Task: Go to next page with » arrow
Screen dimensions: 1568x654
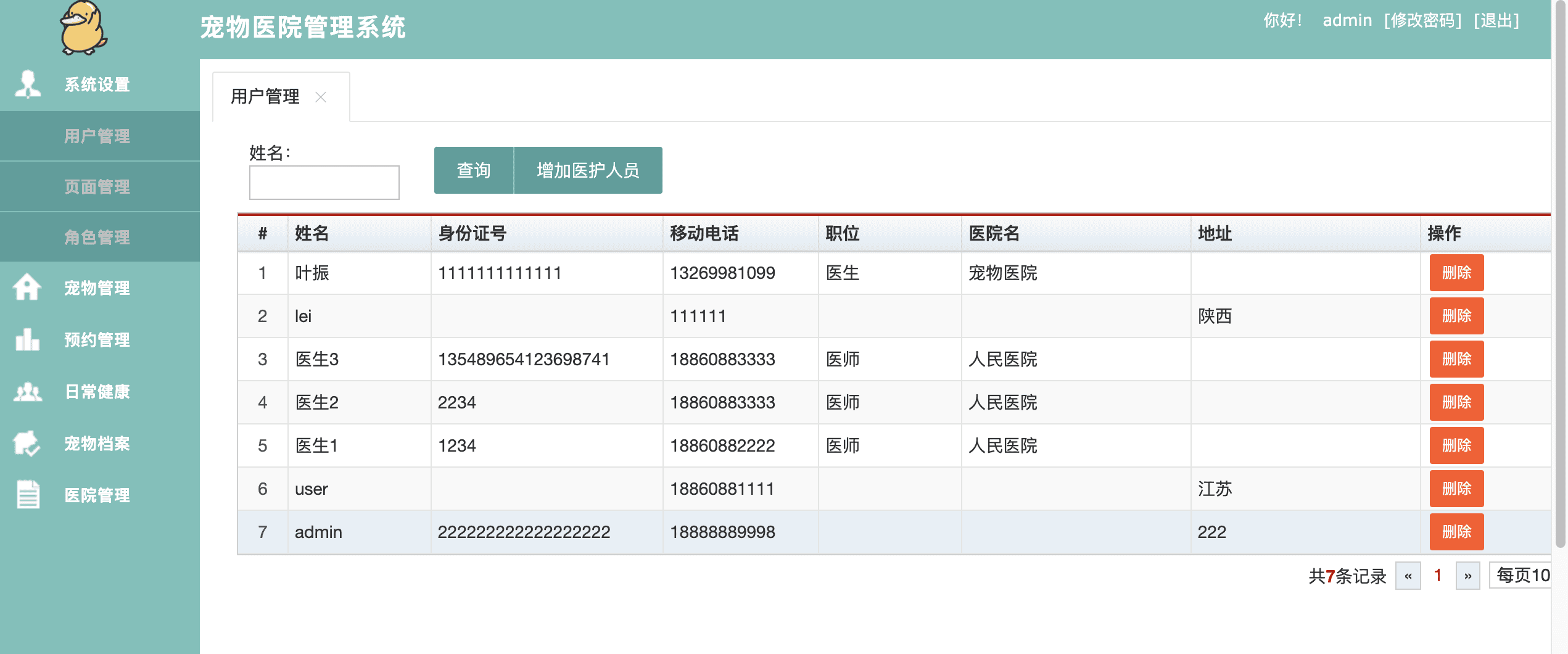Action: pyautogui.click(x=1468, y=576)
